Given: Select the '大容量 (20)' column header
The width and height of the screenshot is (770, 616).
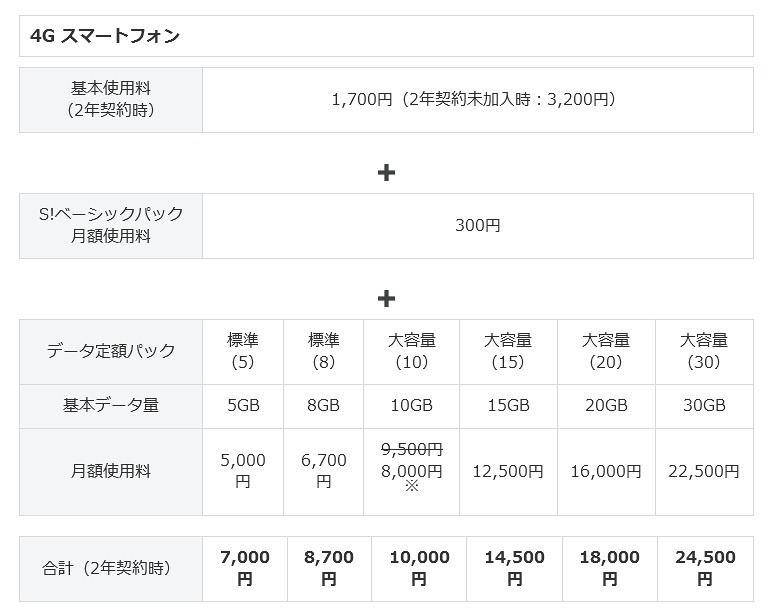Looking at the screenshot, I should [x=606, y=352].
